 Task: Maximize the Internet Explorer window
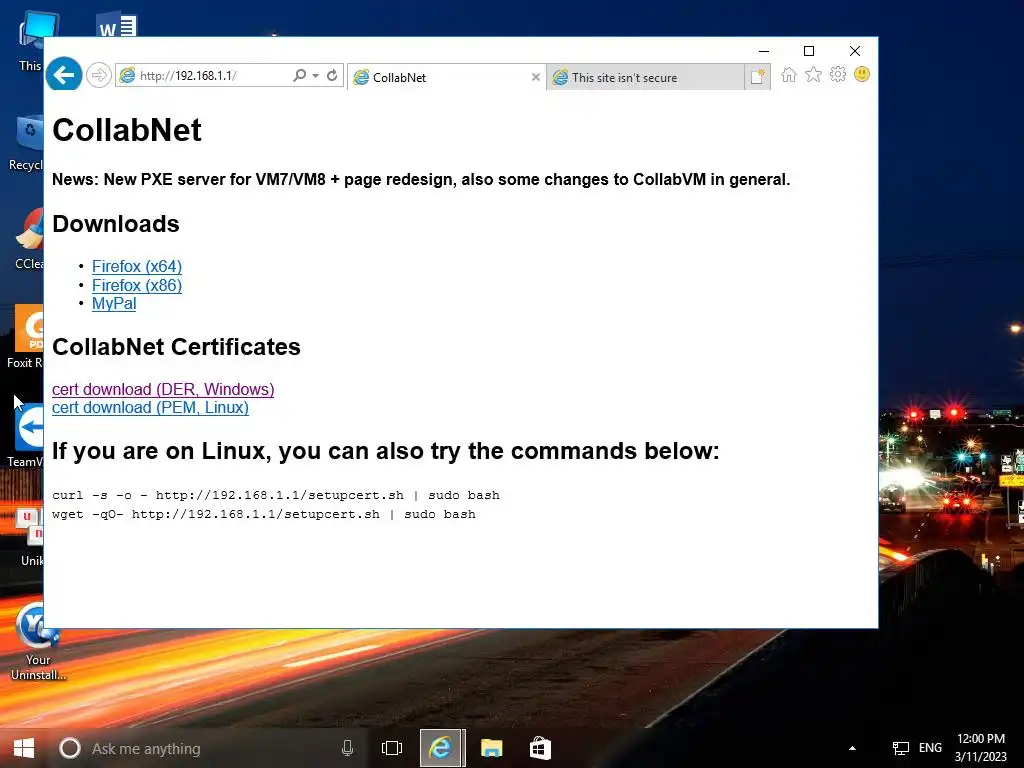[808, 51]
